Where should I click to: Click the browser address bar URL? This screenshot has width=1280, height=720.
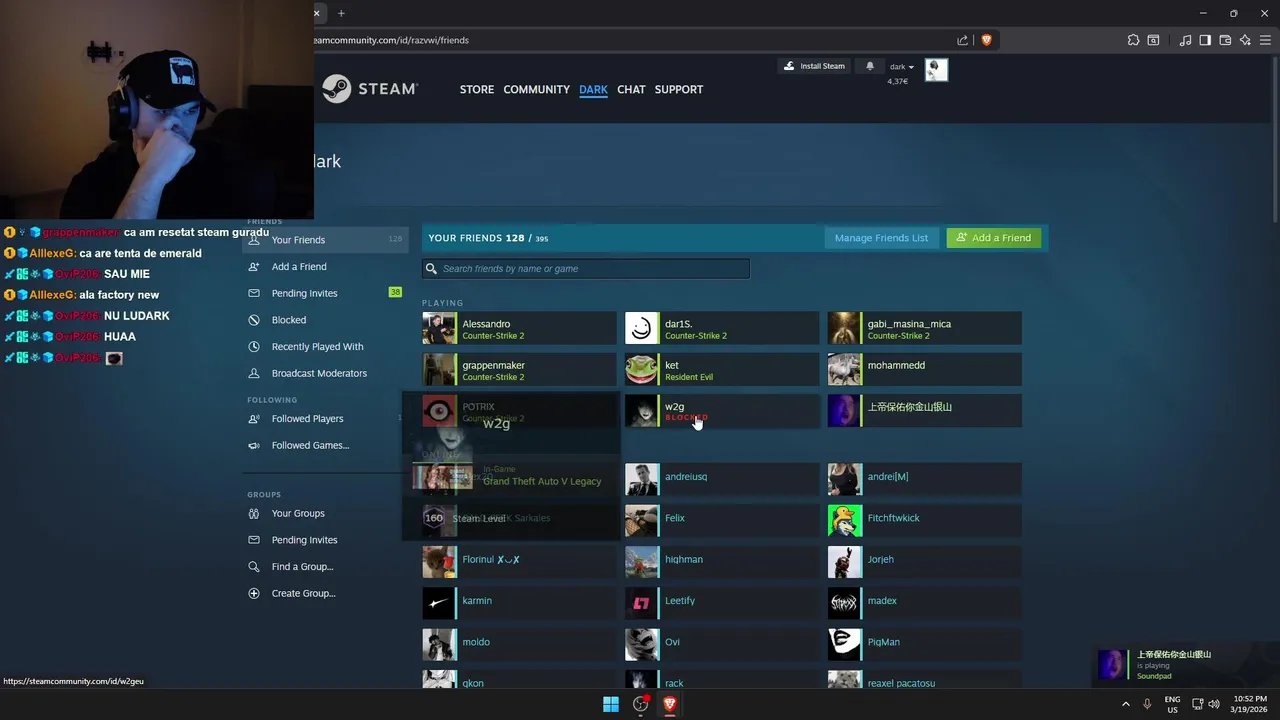[391, 40]
